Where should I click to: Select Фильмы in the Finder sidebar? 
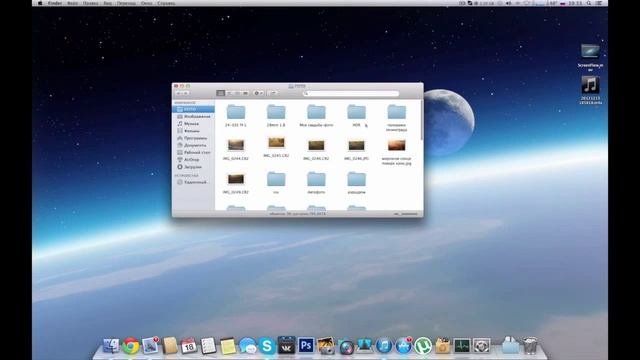point(193,131)
